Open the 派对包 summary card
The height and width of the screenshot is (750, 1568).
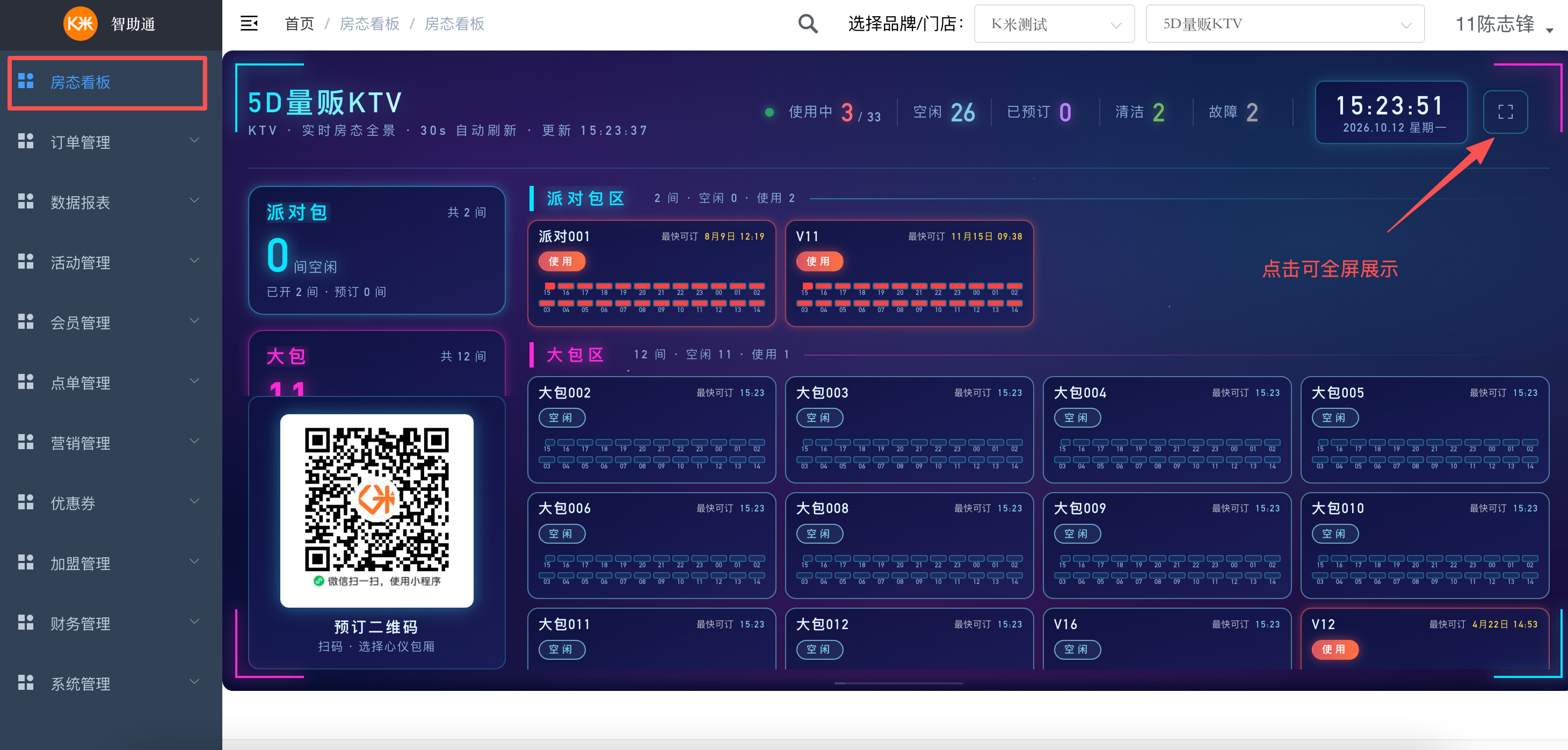tap(377, 250)
